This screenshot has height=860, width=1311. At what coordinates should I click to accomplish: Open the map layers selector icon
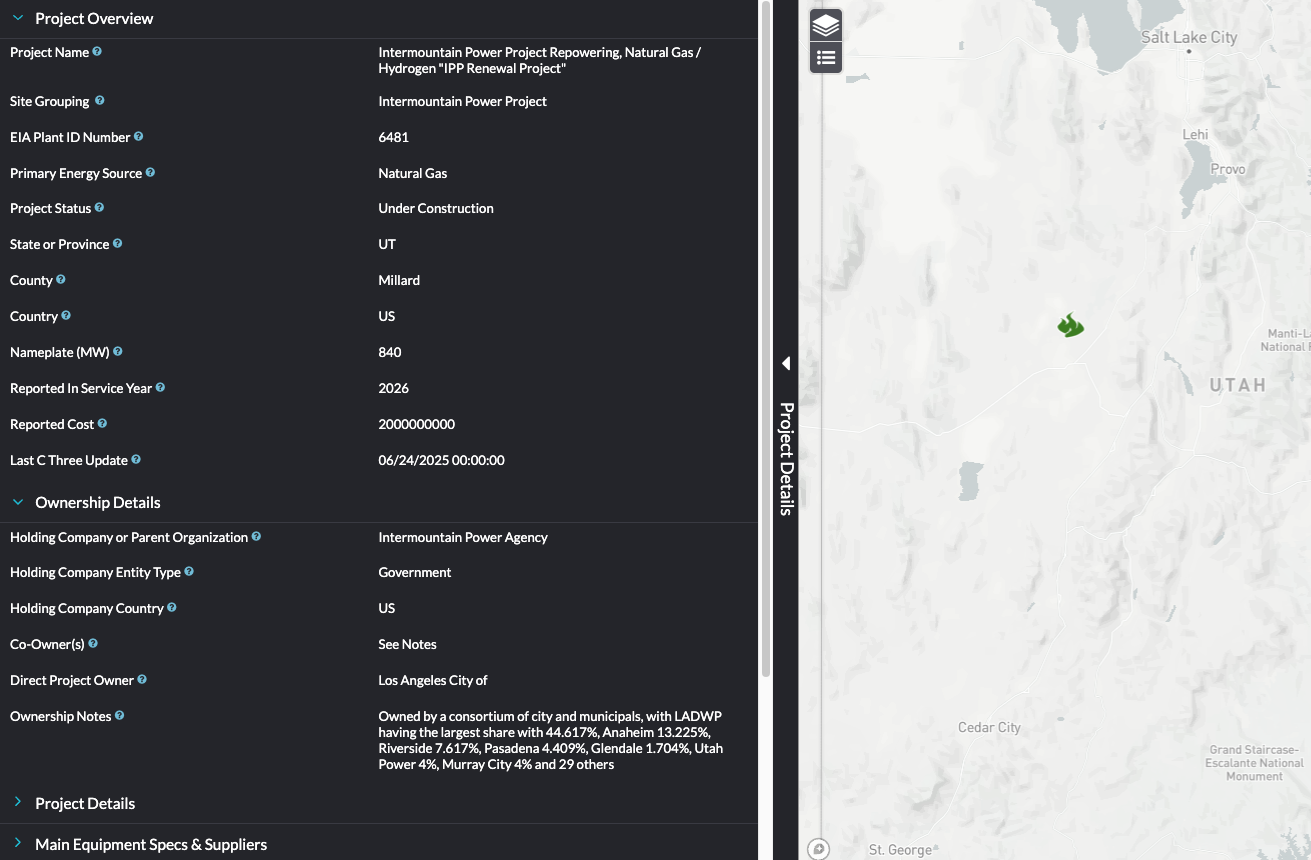click(826, 24)
